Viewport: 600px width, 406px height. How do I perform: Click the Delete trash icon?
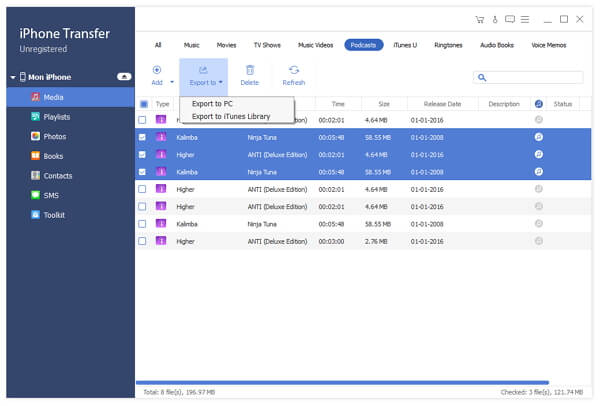tap(249, 70)
